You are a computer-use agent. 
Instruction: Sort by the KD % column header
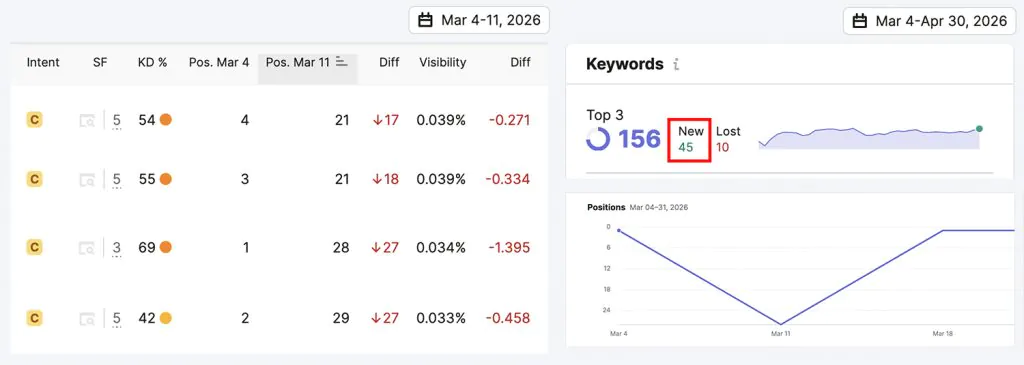152,62
